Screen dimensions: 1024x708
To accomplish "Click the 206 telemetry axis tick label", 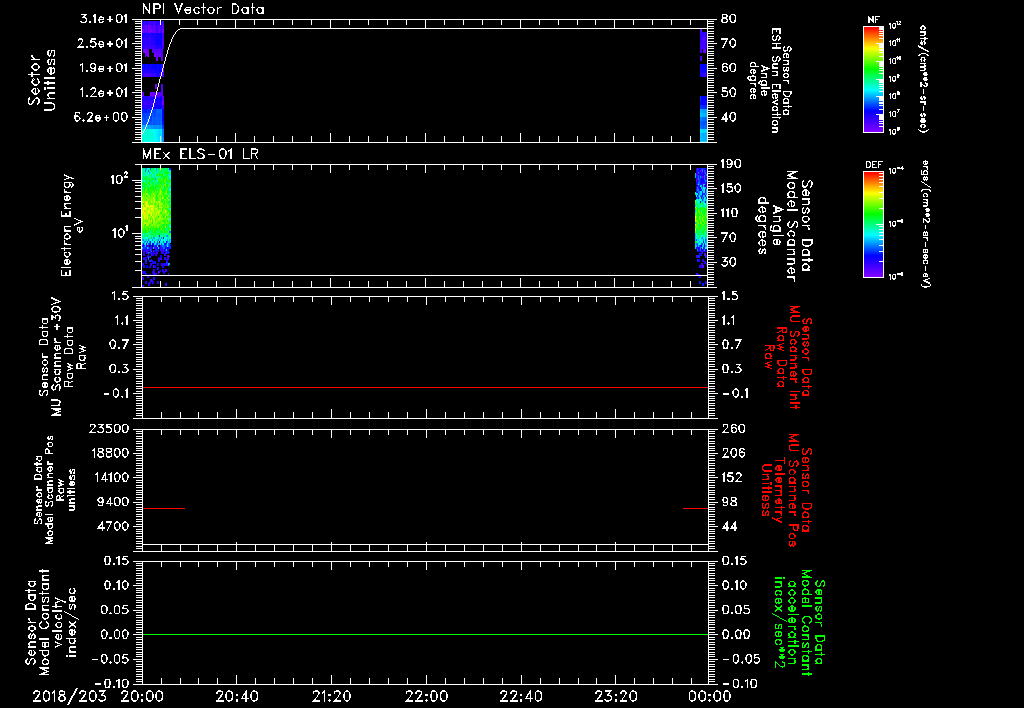I will 733,453.
